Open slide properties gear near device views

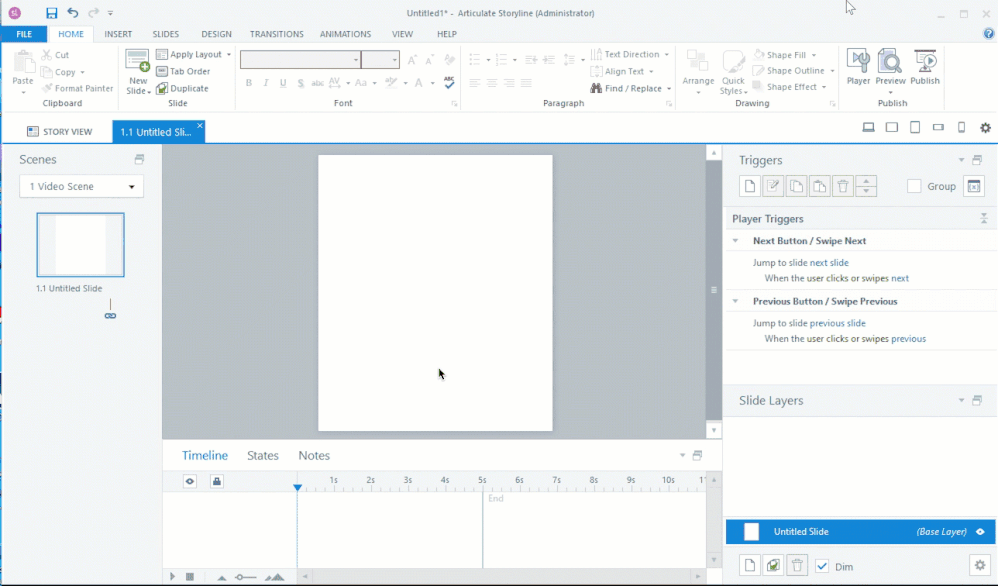(x=985, y=127)
